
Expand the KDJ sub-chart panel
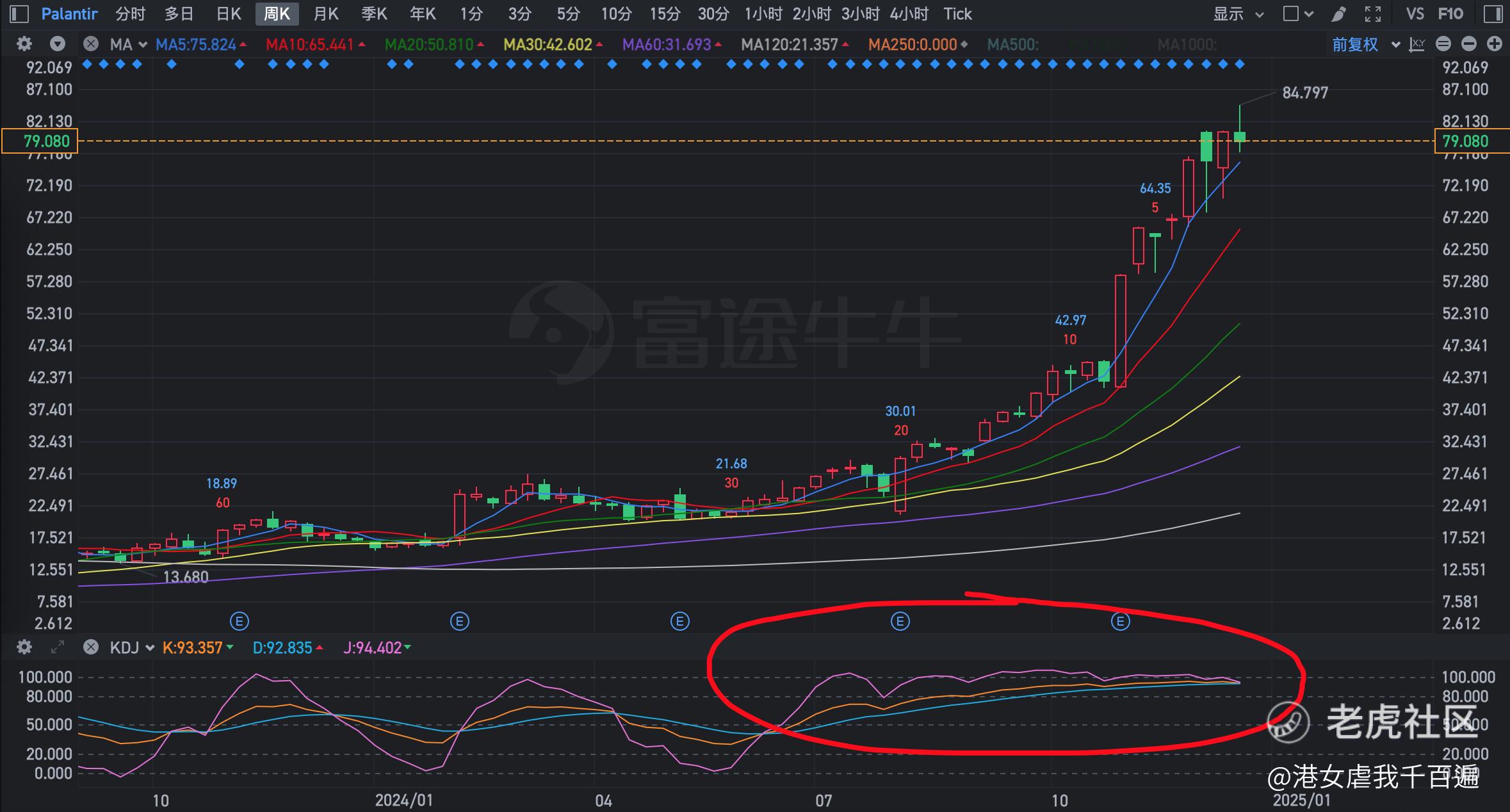click(x=58, y=647)
